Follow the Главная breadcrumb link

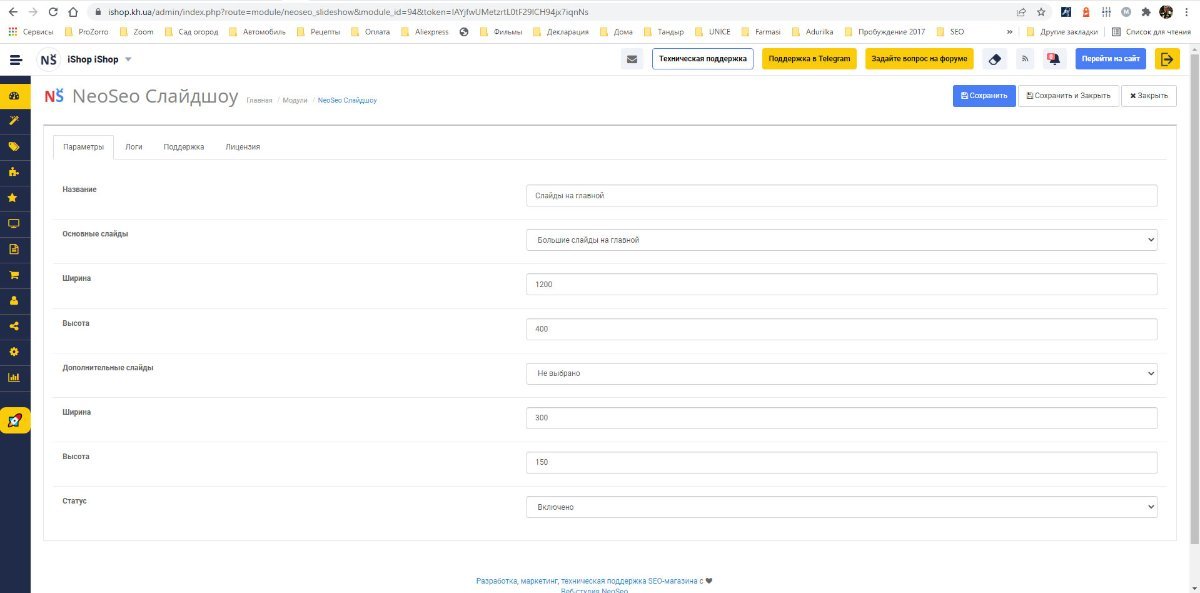[x=259, y=100]
